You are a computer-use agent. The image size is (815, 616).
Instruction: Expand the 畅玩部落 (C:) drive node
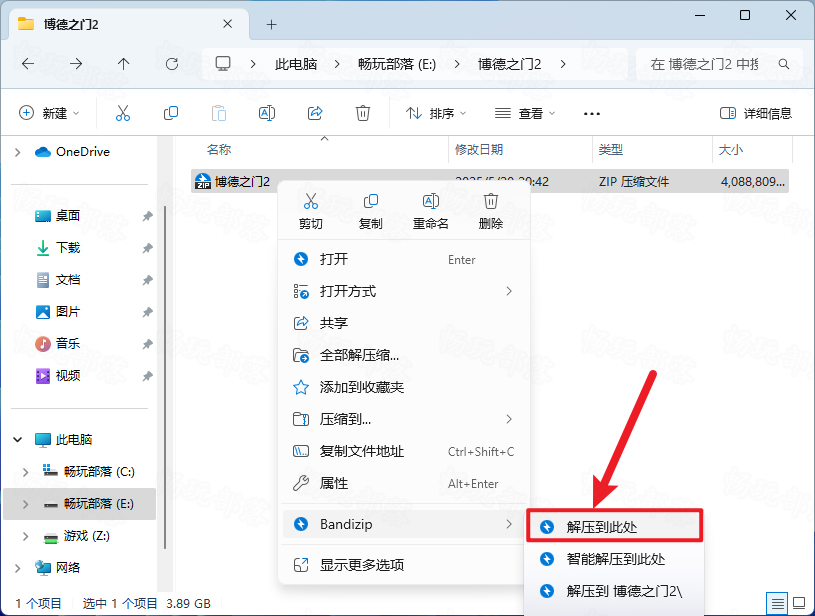point(25,471)
